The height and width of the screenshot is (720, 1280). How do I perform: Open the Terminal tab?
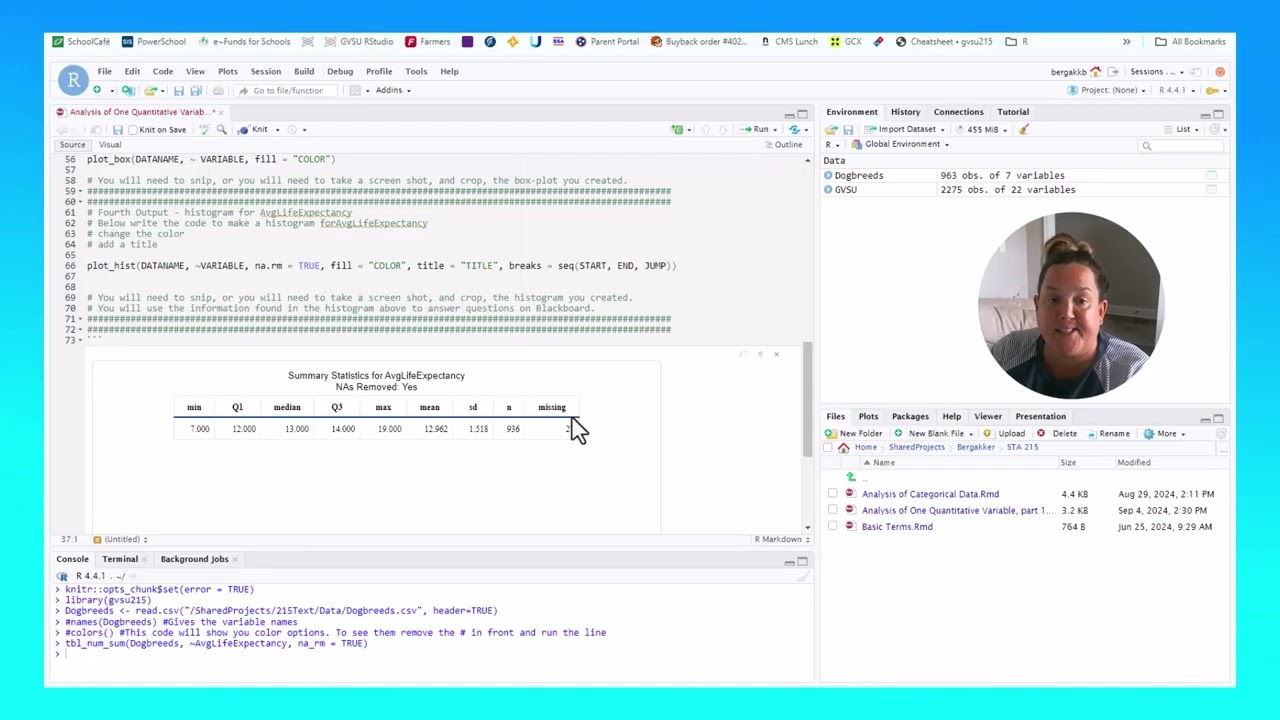[x=119, y=559]
